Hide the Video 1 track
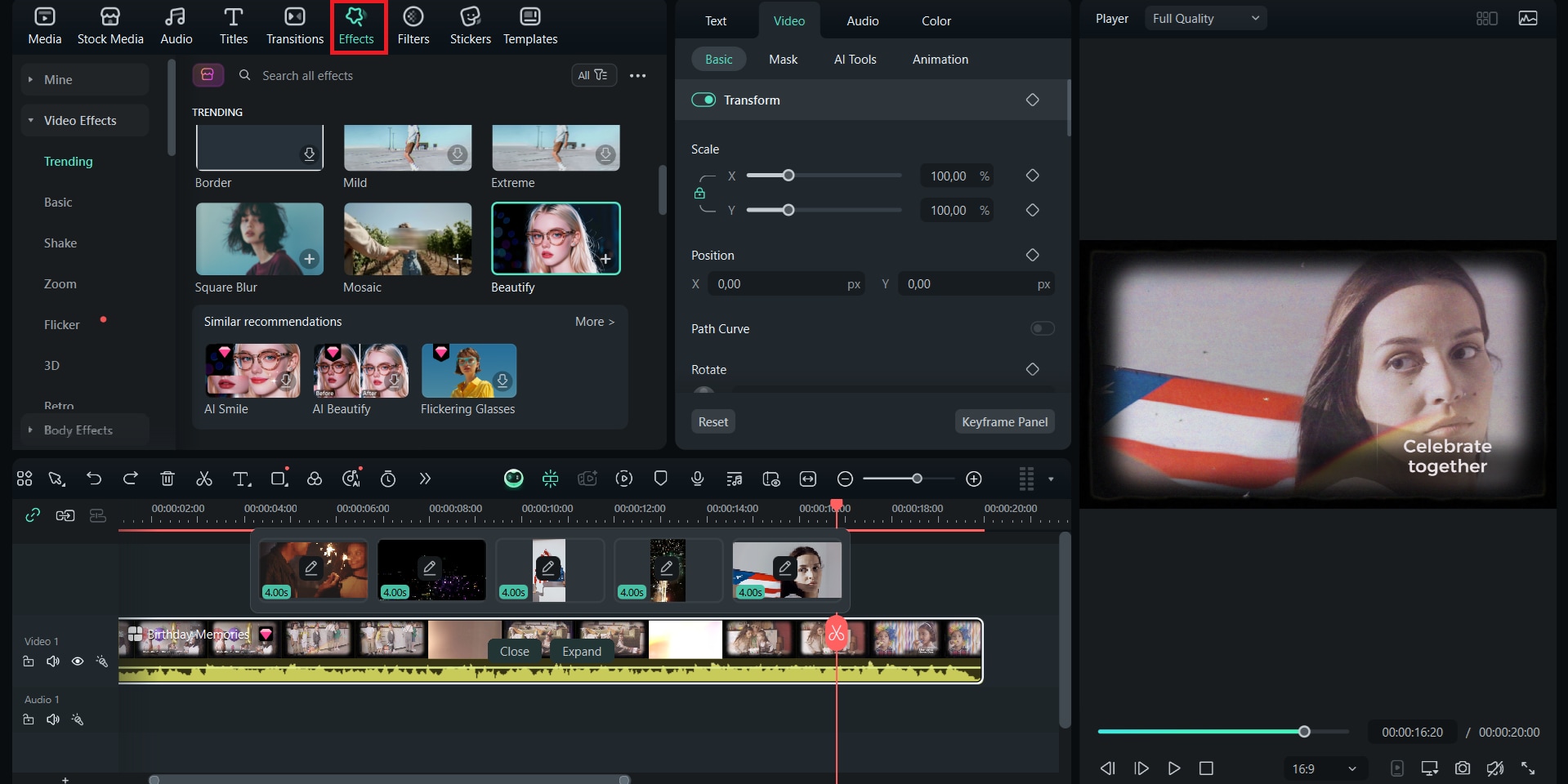This screenshot has height=784, width=1568. tap(78, 661)
